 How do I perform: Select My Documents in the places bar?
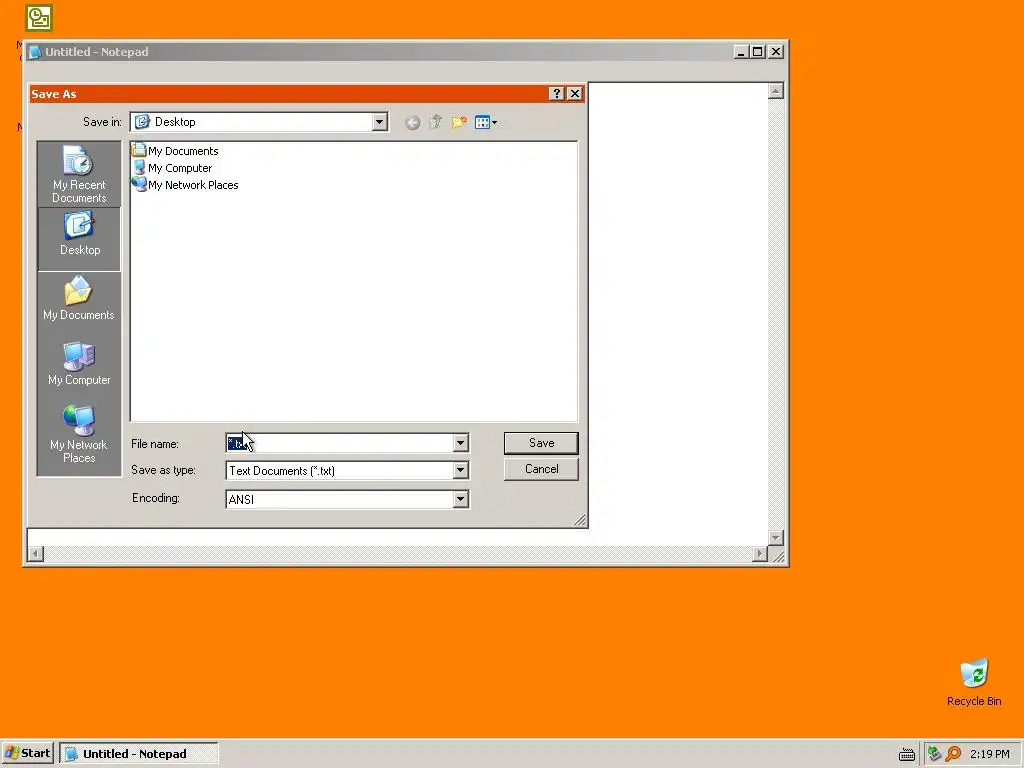79,300
